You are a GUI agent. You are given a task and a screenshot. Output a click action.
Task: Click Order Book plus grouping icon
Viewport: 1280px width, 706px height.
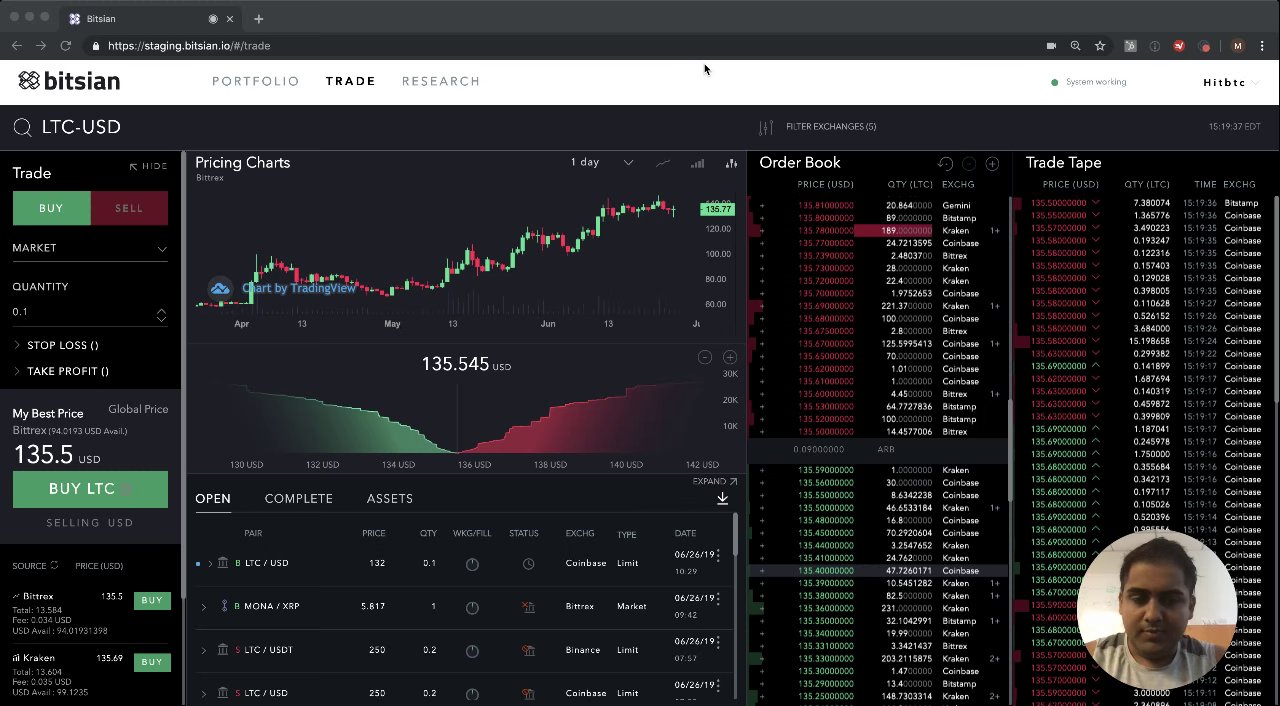coord(992,163)
